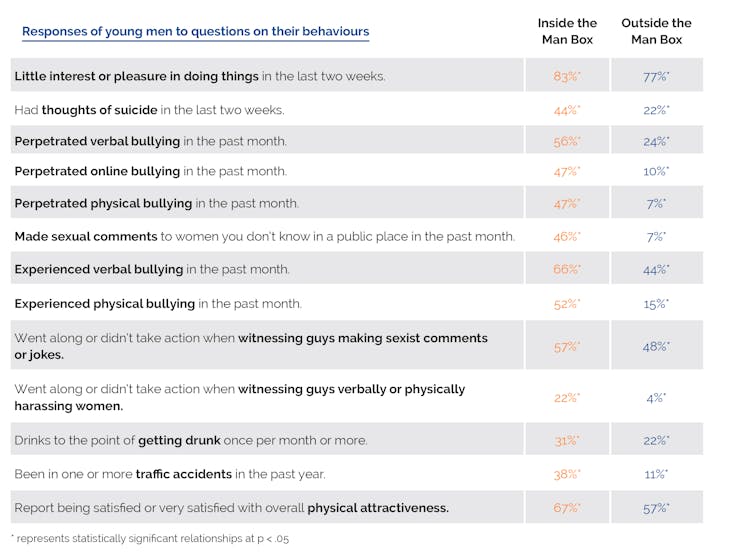754x558 pixels.
Task: Click the 83% value for little interest
Action: pyautogui.click(x=566, y=76)
